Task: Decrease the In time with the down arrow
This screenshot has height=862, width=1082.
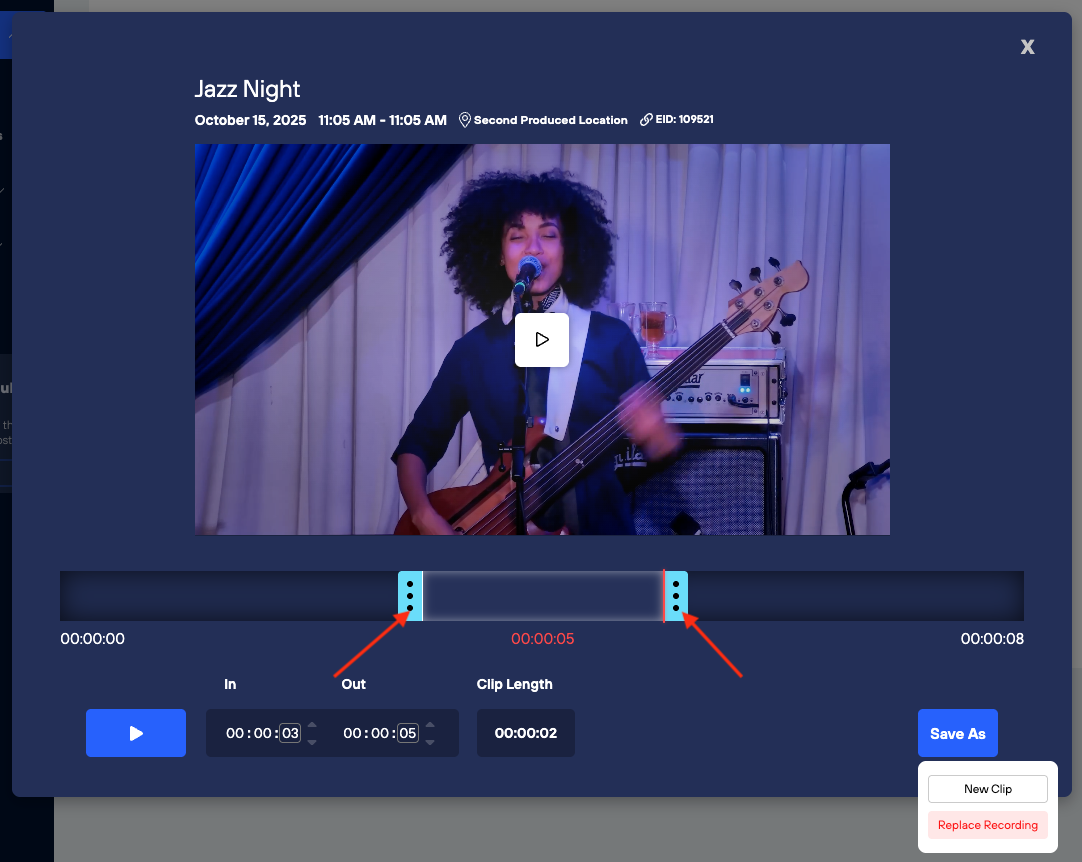Action: (x=312, y=742)
